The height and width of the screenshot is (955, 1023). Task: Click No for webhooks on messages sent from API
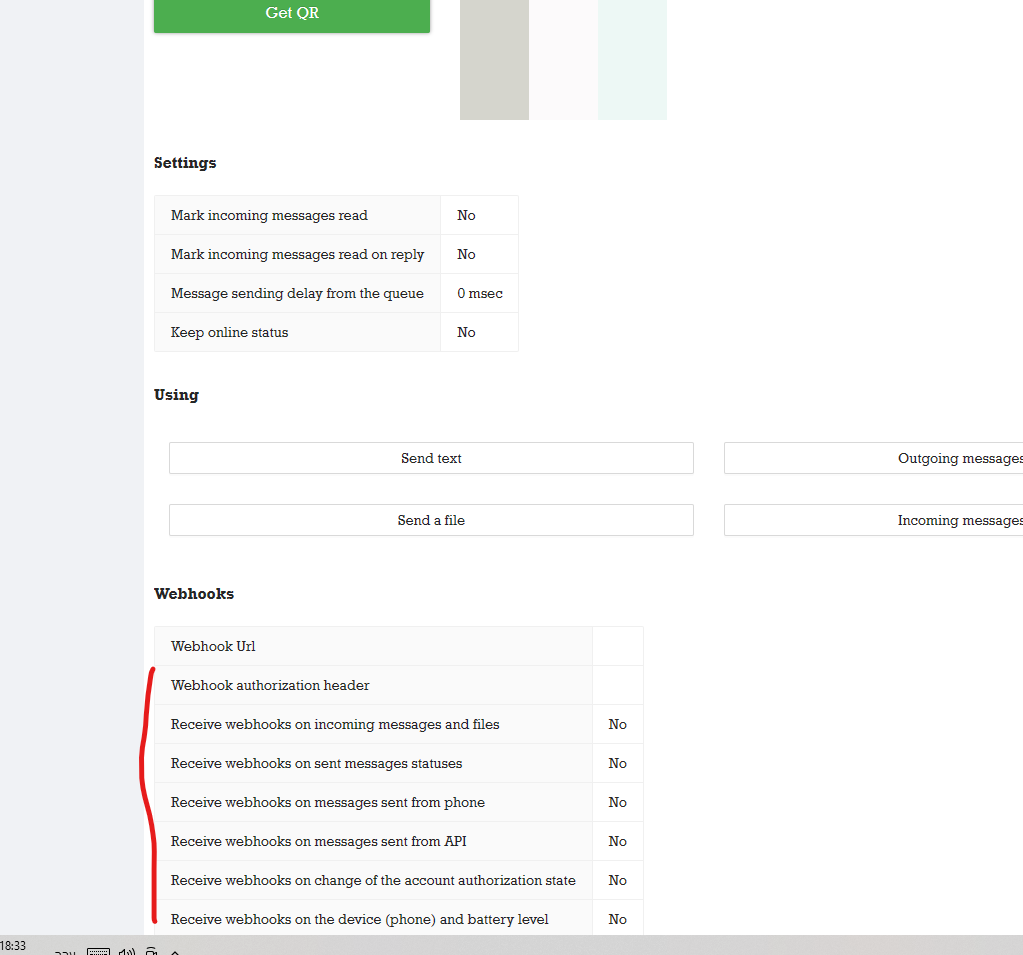tap(617, 841)
